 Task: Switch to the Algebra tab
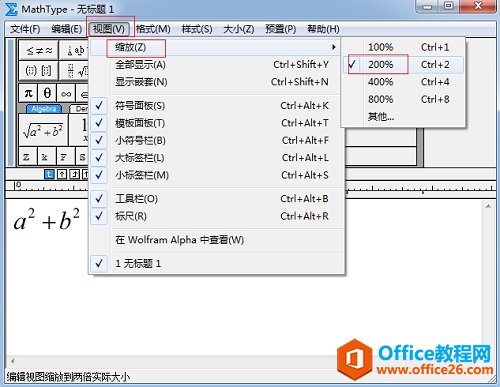click(x=44, y=109)
